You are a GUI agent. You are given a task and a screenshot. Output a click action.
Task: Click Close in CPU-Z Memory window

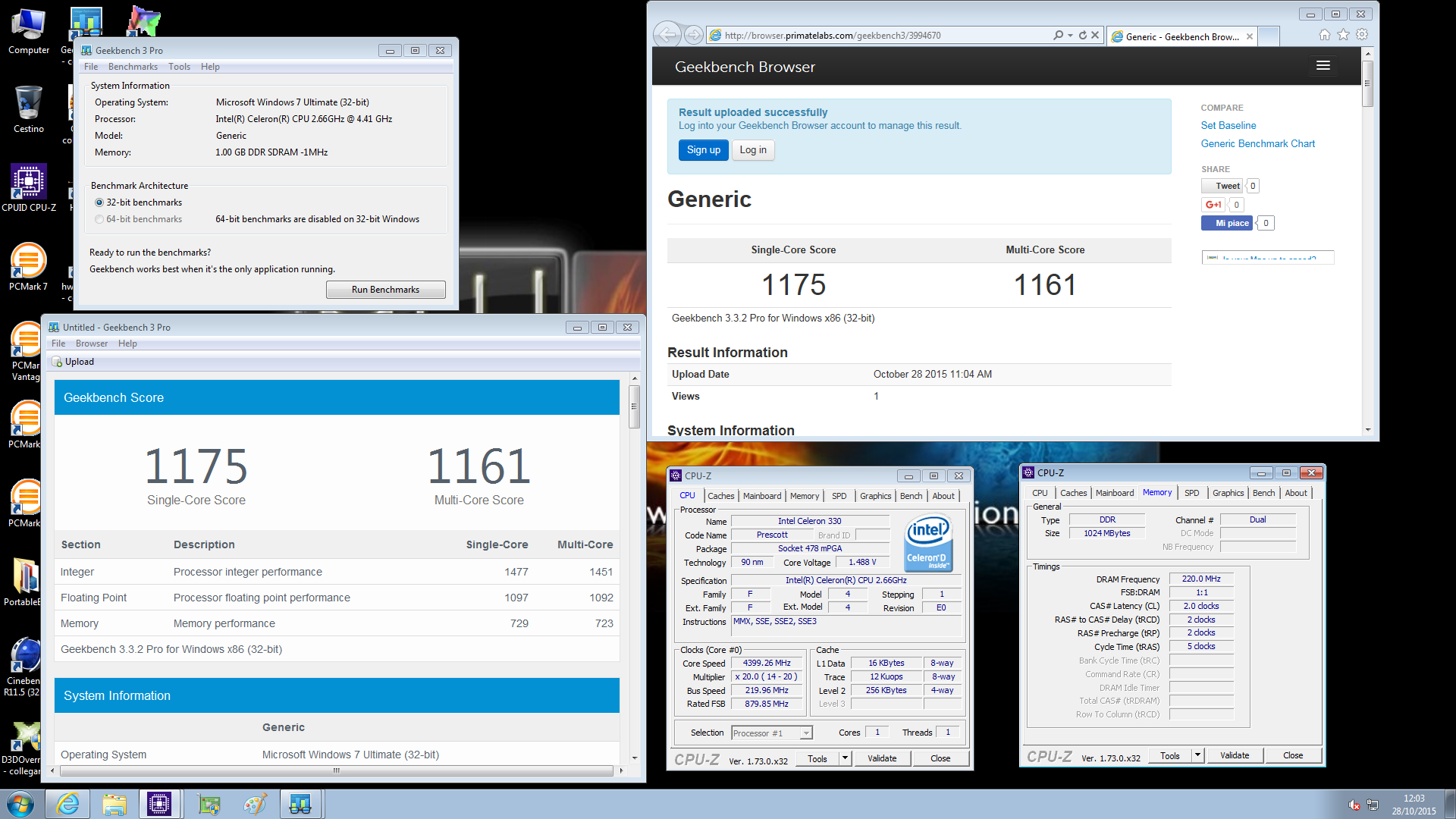point(1293,755)
